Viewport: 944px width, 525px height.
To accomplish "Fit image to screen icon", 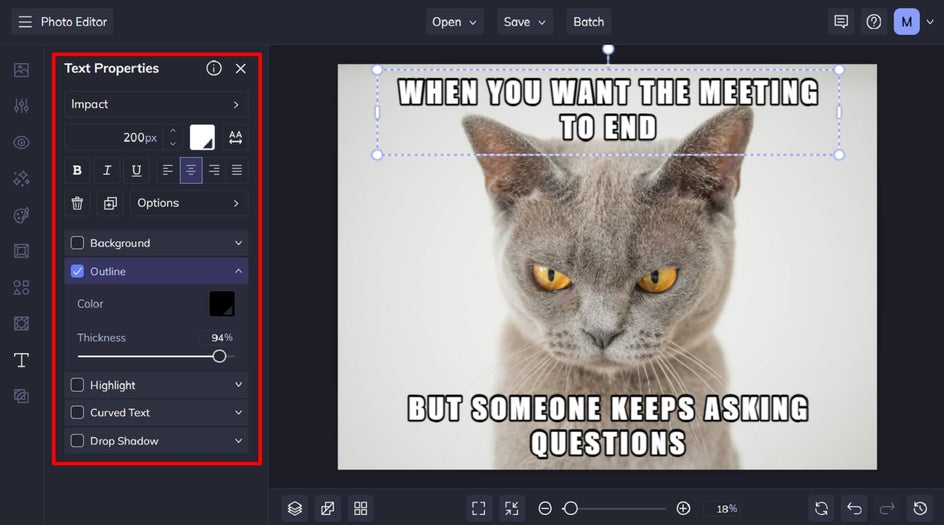I will (479, 509).
